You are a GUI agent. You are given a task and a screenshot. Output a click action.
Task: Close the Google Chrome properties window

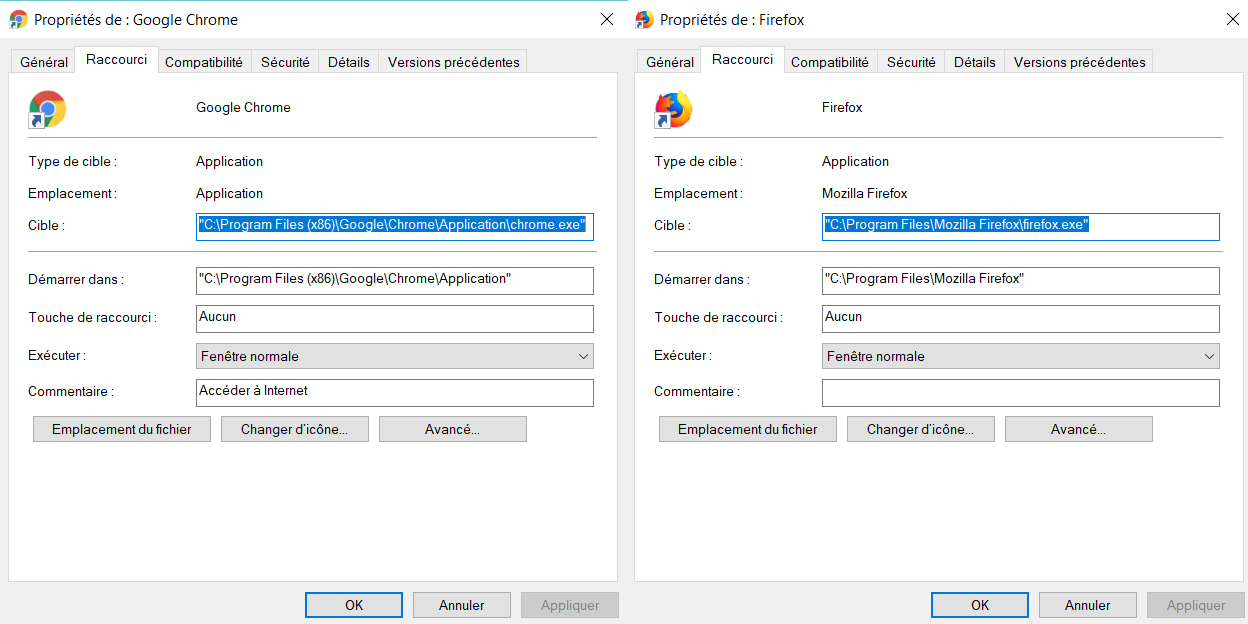(x=606, y=19)
